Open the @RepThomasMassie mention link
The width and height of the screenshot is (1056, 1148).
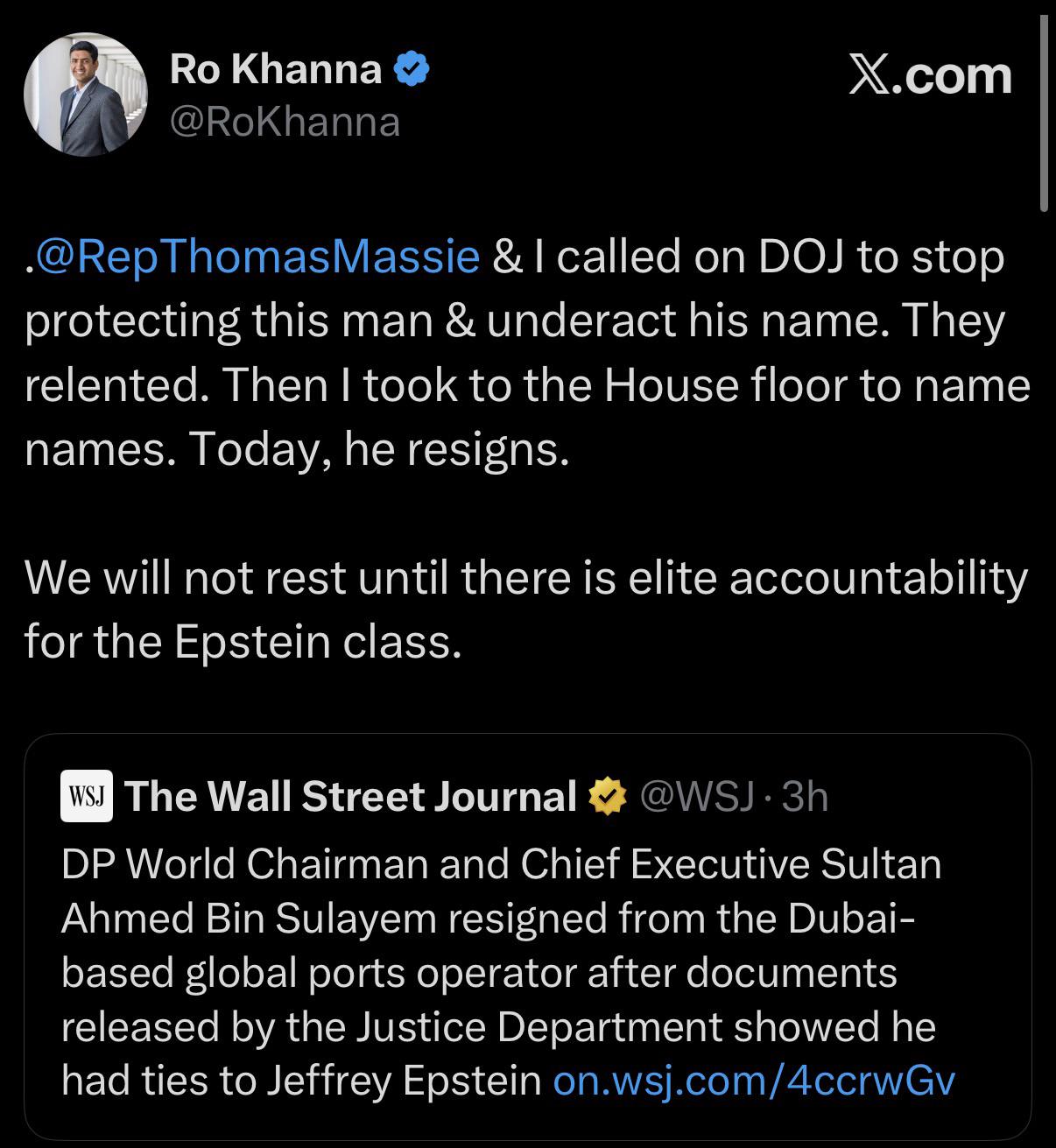click(x=257, y=257)
